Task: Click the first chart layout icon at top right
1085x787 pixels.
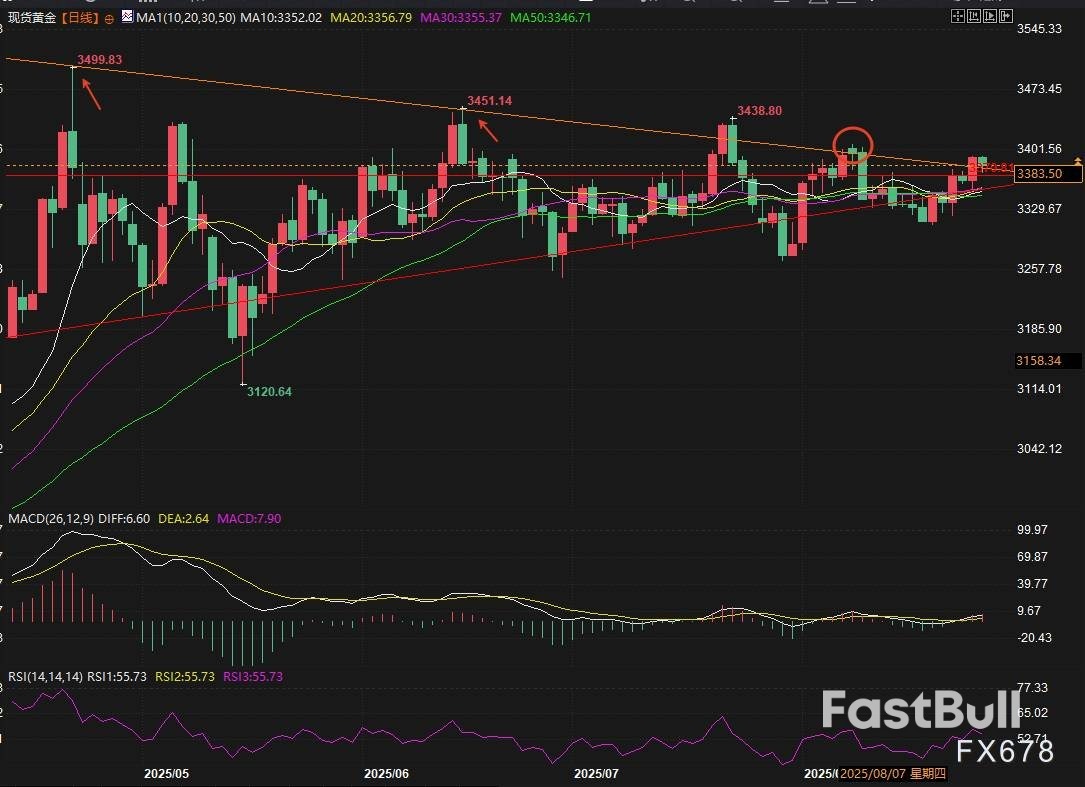Action: point(957,17)
